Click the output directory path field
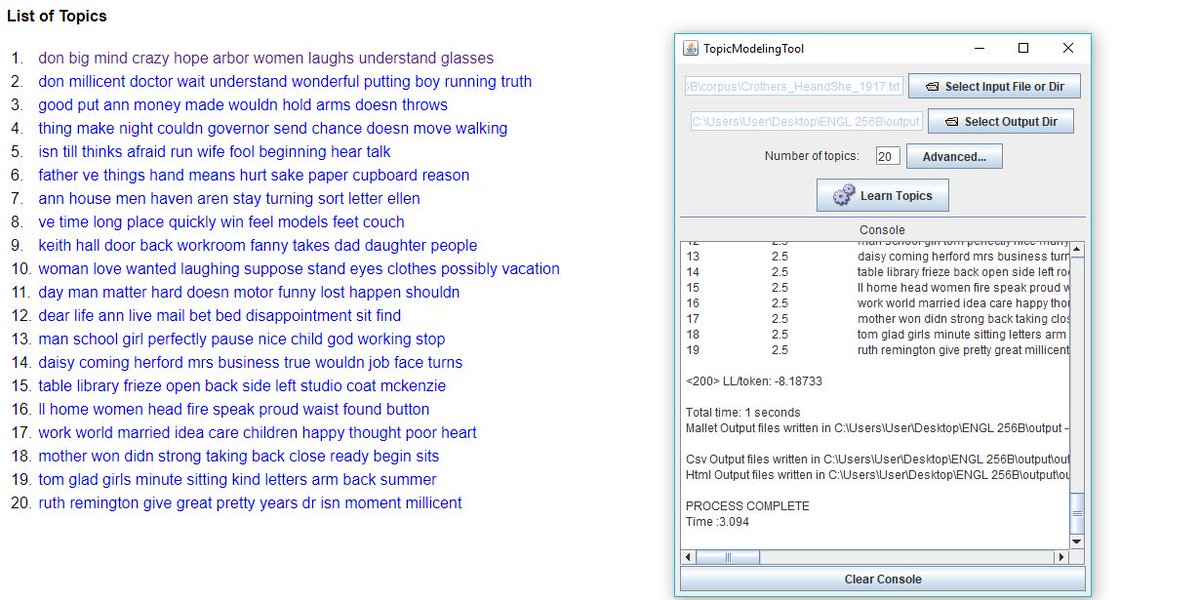 click(806, 122)
